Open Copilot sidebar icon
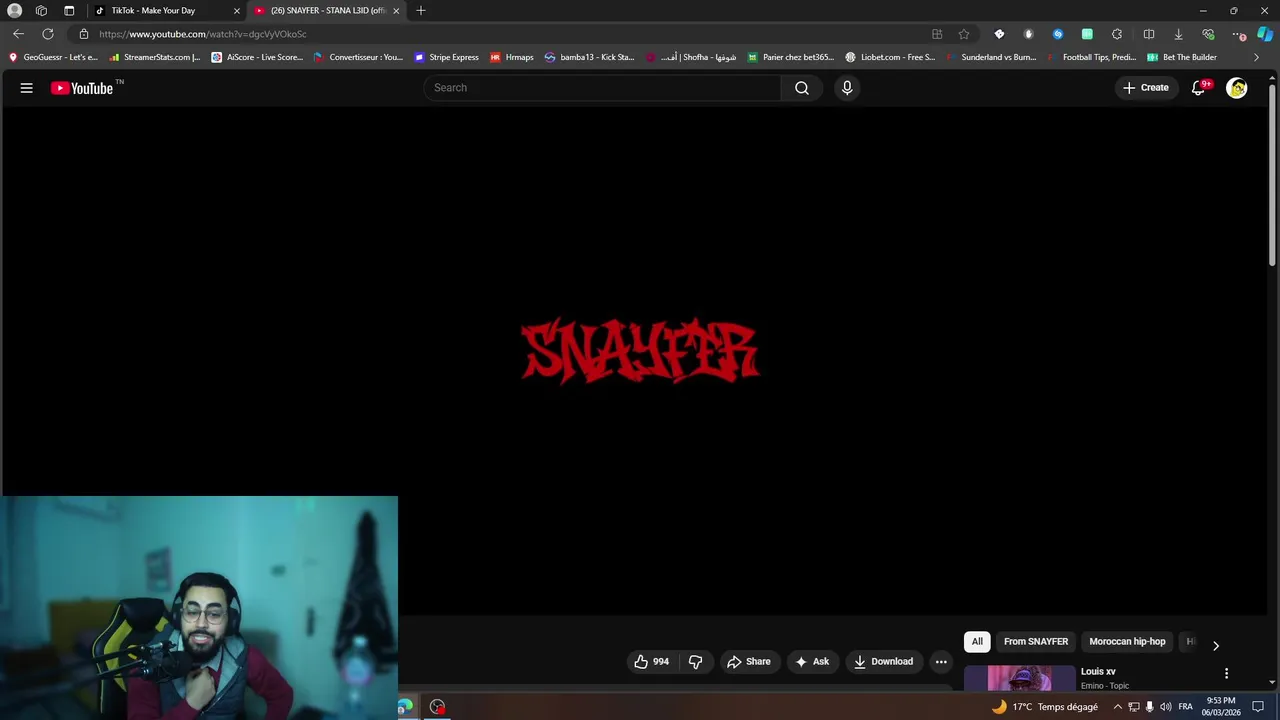This screenshot has height=720, width=1280. point(1265,34)
